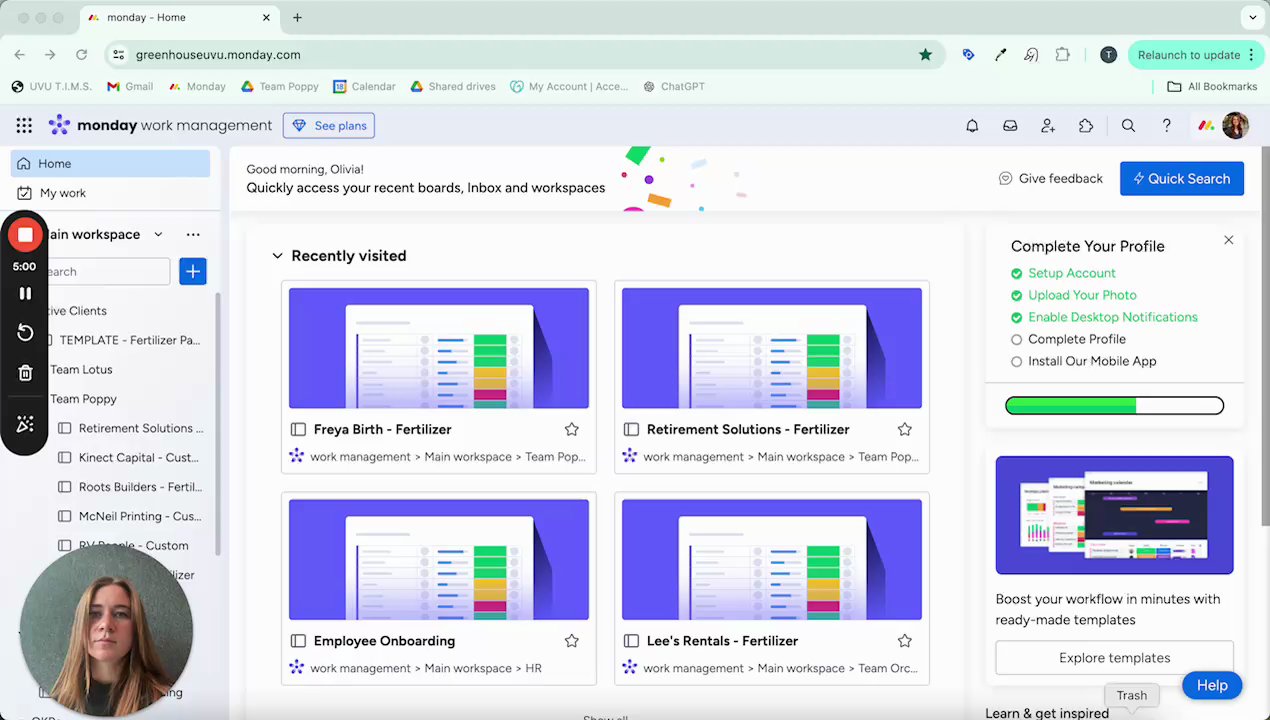The image size is (1270, 720).
Task: Open the All Bookmarks folder
Action: [x=1212, y=87]
